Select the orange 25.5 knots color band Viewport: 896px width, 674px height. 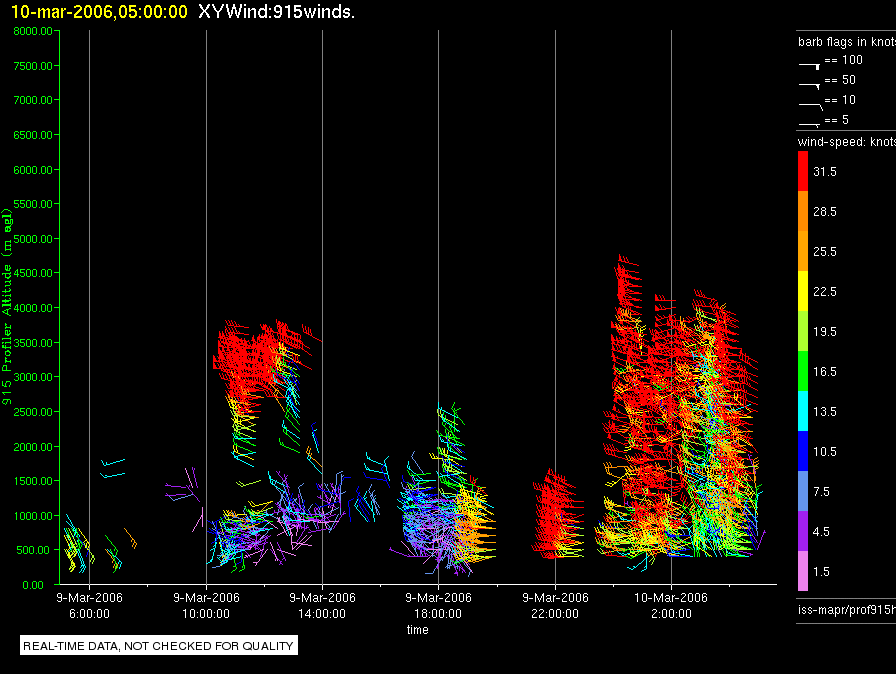click(x=803, y=251)
